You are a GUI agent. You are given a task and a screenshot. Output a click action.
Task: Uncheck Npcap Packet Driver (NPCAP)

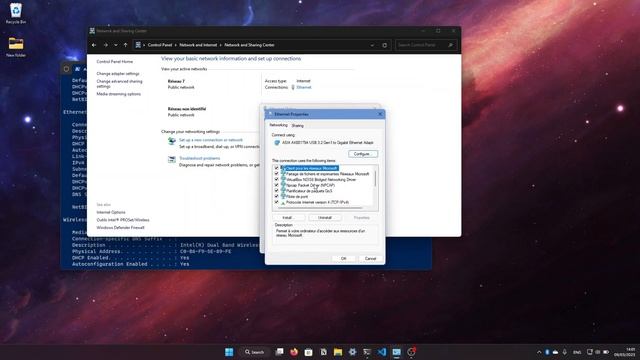[276, 185]
